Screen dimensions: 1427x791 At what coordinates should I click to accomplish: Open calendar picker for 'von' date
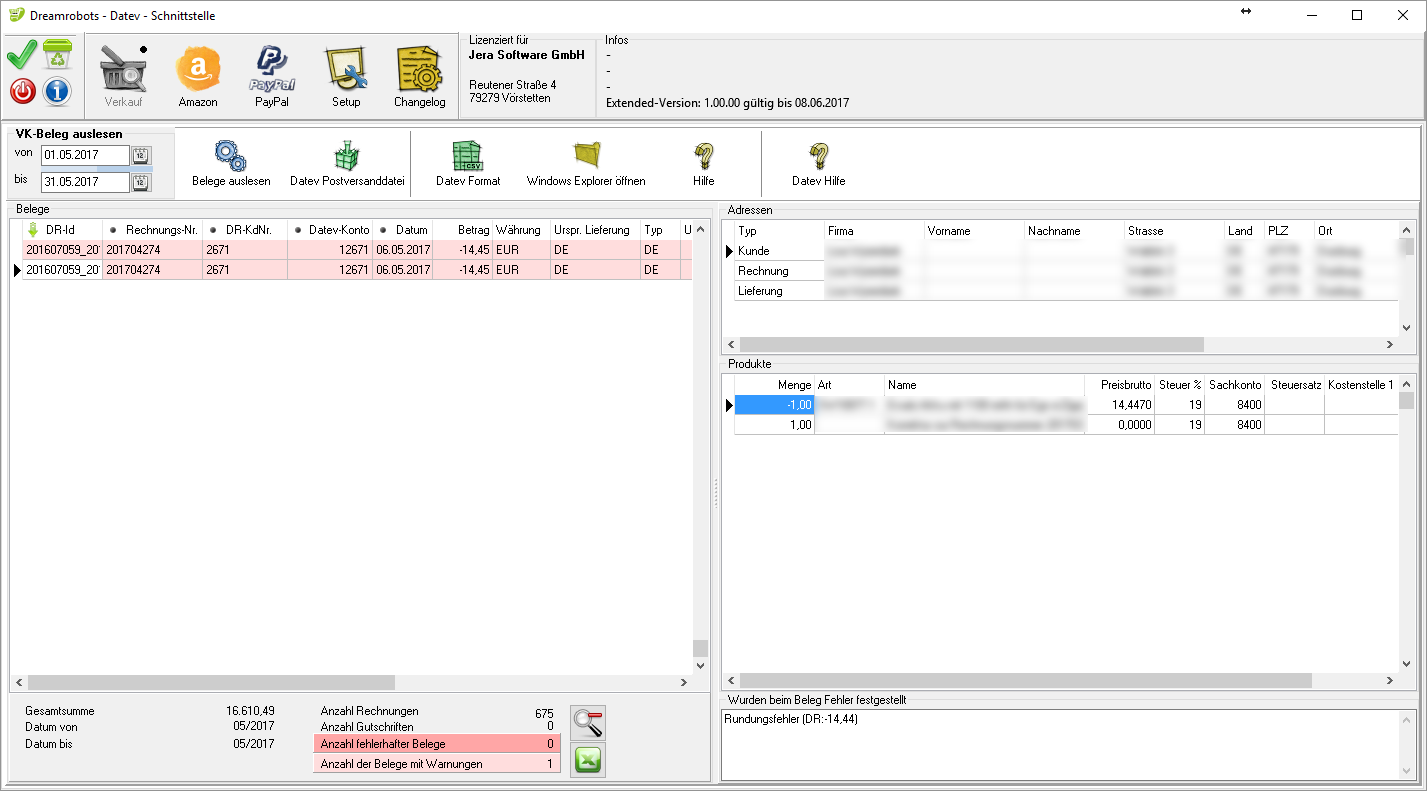(141, 155)
